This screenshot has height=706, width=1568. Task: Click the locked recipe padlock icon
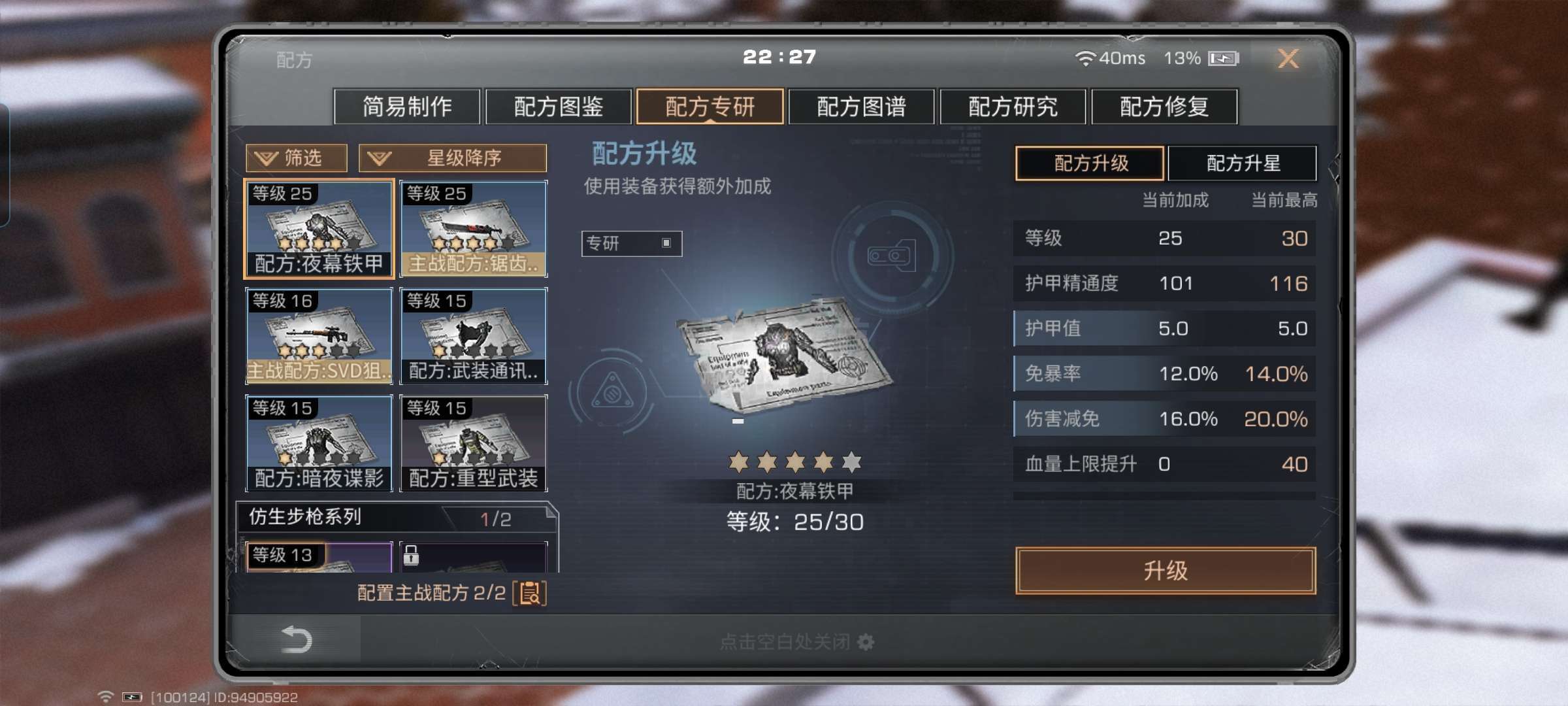click(x=411, y=555)
